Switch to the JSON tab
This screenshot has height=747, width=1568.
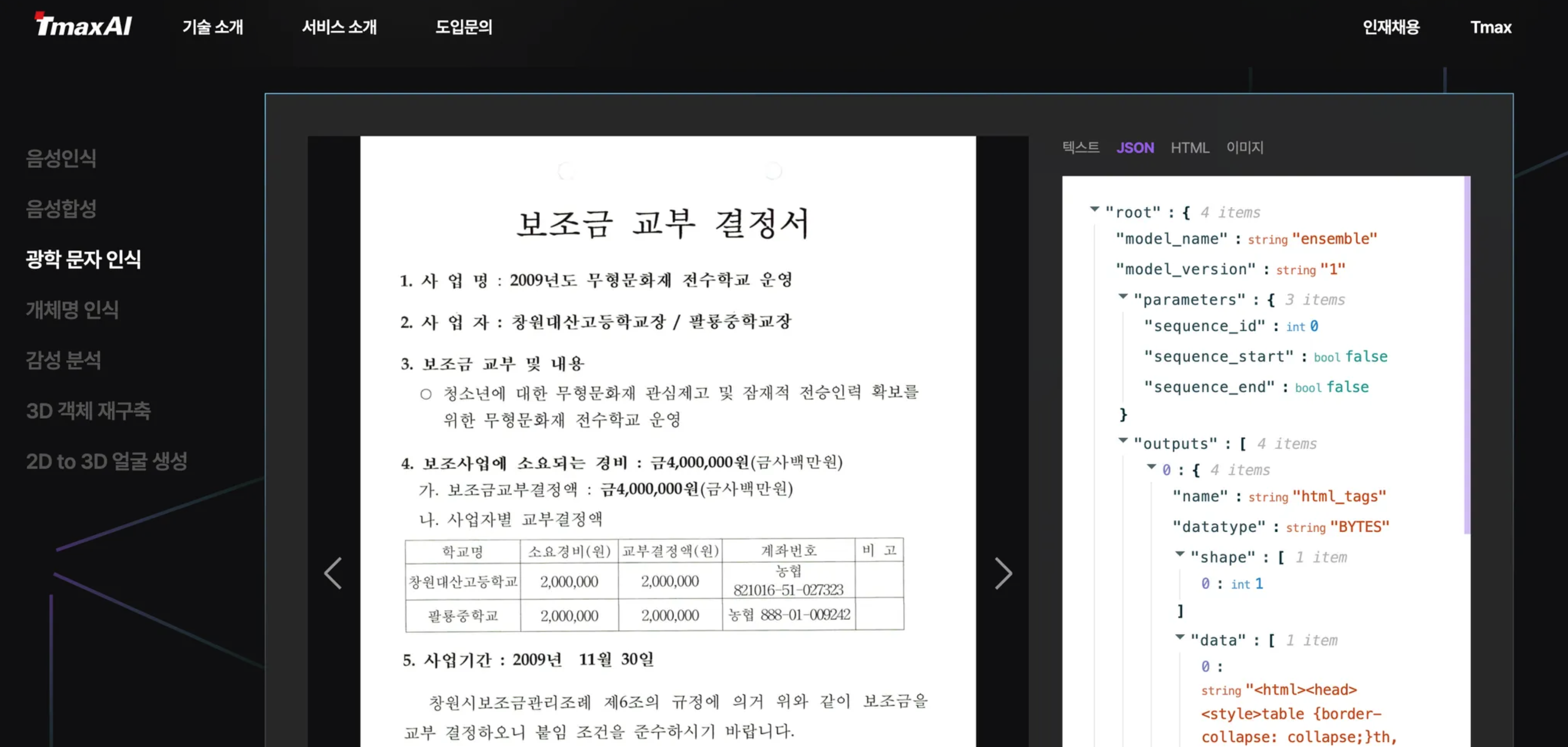1135,148
